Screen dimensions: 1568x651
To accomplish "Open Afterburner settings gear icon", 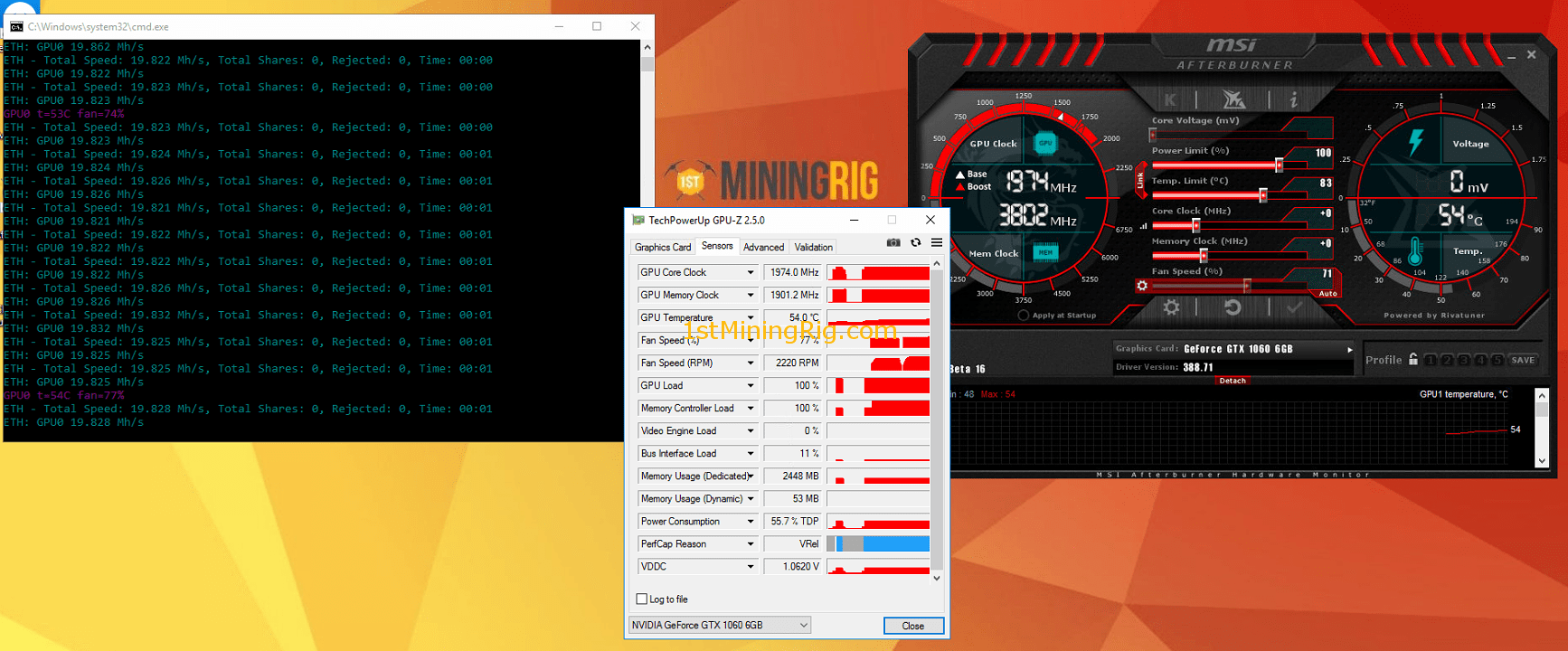I will [1171, 307].
